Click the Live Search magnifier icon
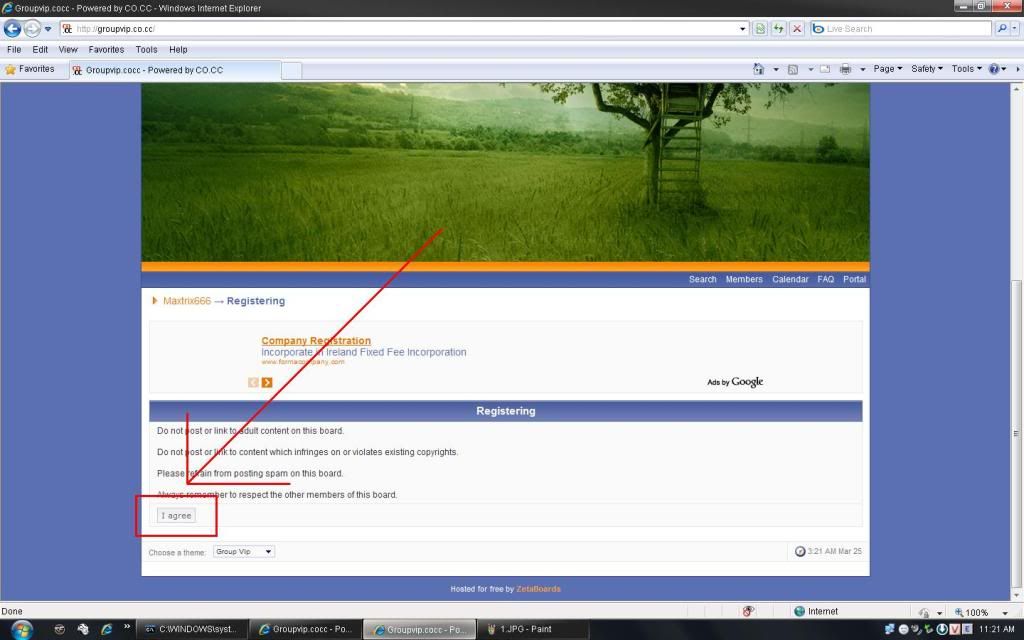 coord(1003,29)
